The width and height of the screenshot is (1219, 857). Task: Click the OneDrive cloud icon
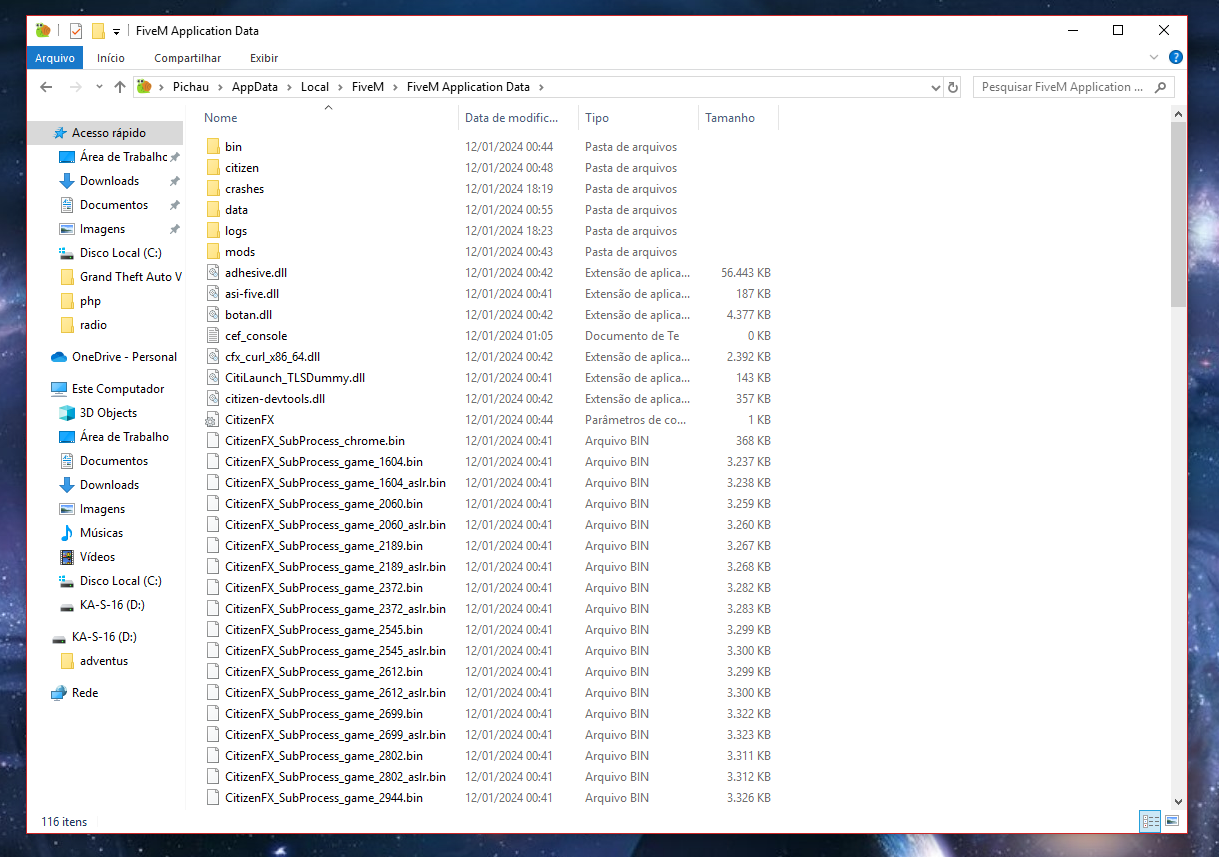tap(59, 357)
